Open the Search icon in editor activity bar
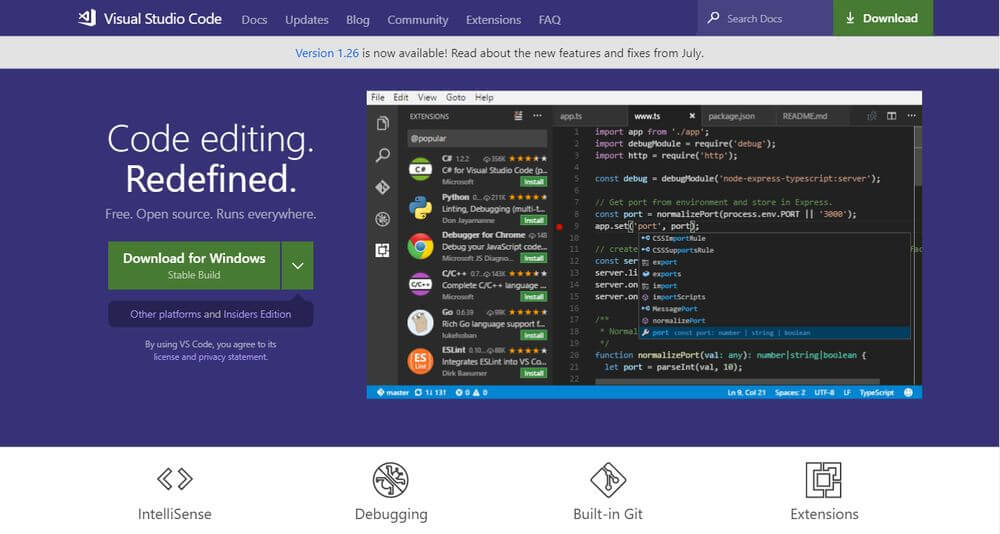This screenshot has height=534, width=1000. 383,155
